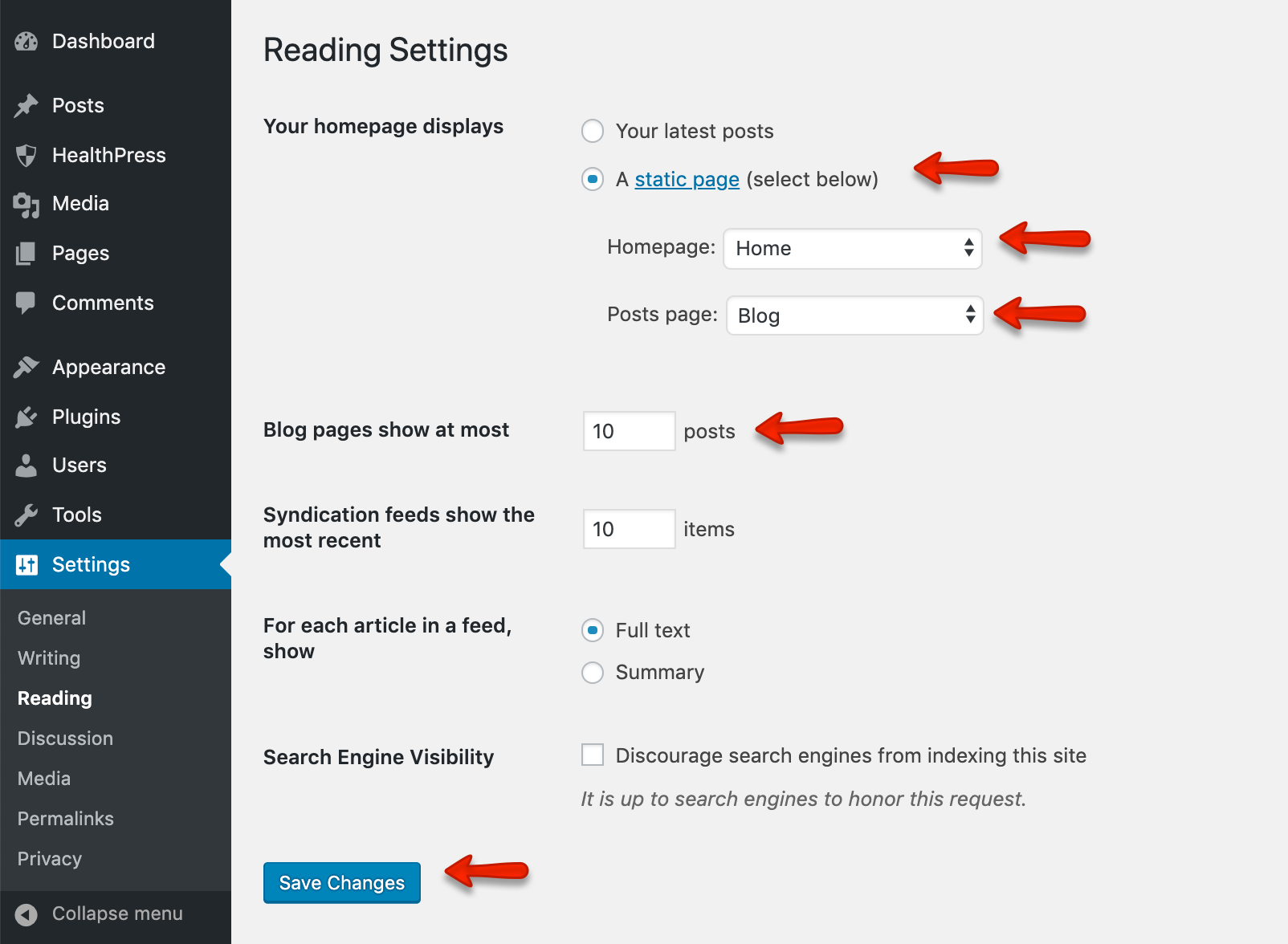Click the Plugins plug icon

tap(26, 417)
